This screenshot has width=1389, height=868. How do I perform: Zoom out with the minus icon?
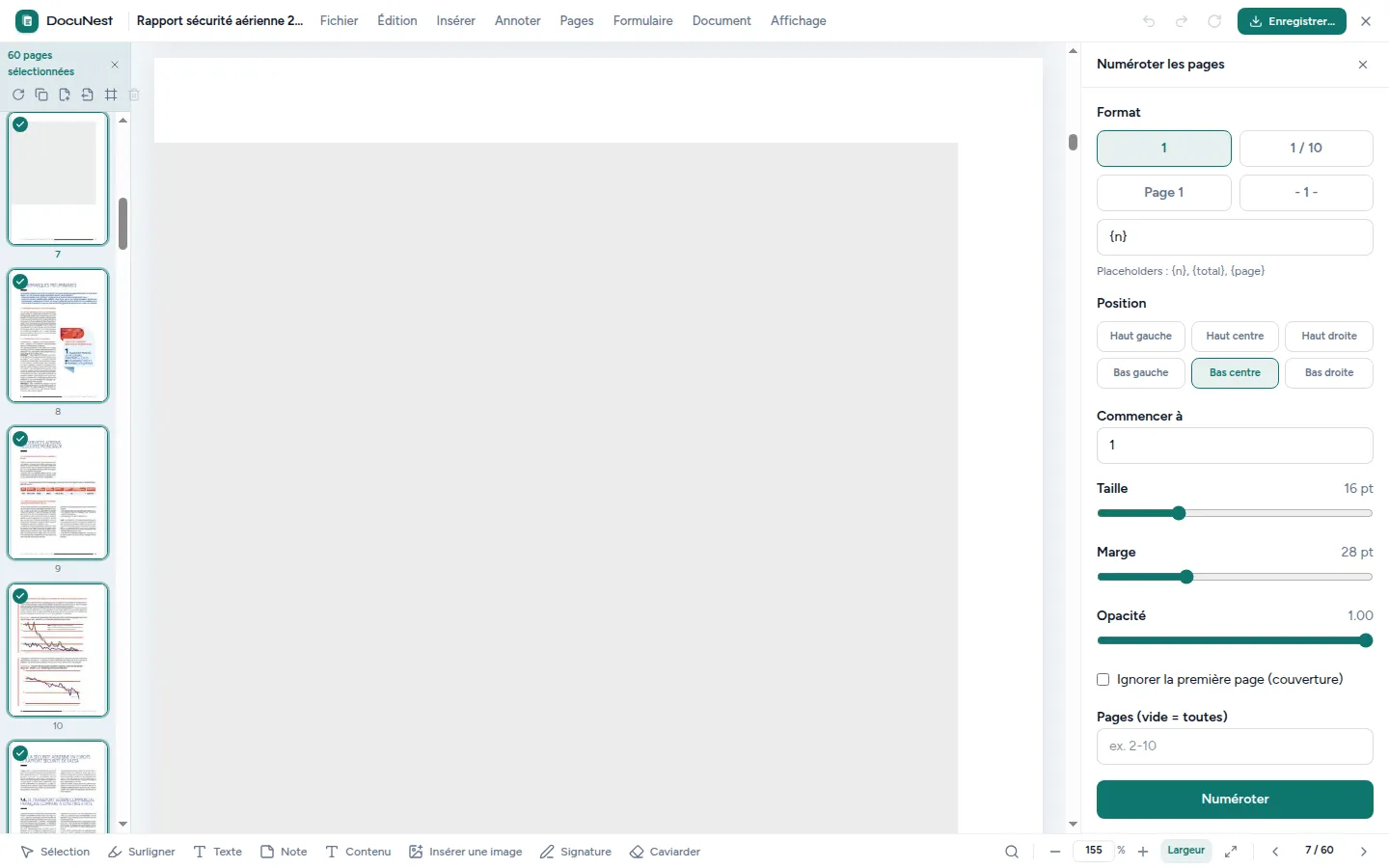click(1055, 852)
